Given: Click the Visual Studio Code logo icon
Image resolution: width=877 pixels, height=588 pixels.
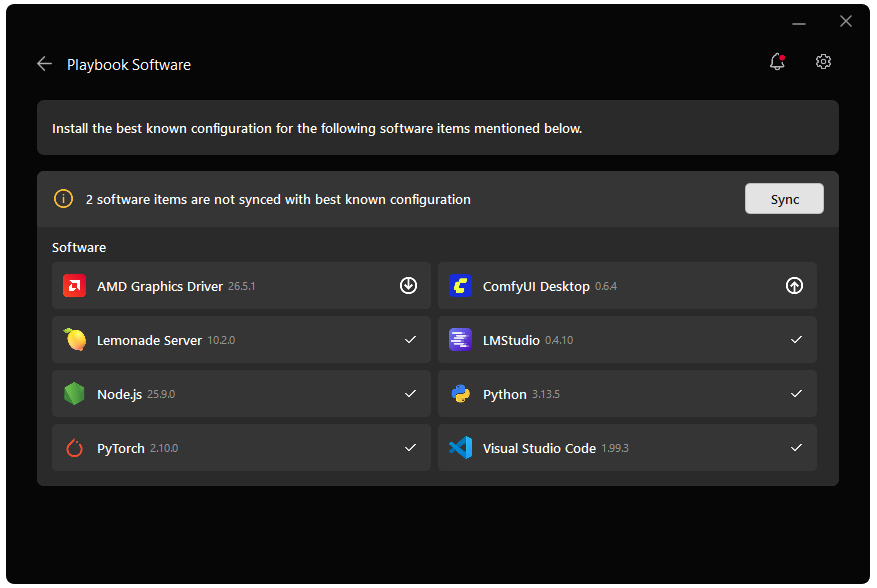Looking at the screenshot, I should pyautogui.click(x=460, y=448).
